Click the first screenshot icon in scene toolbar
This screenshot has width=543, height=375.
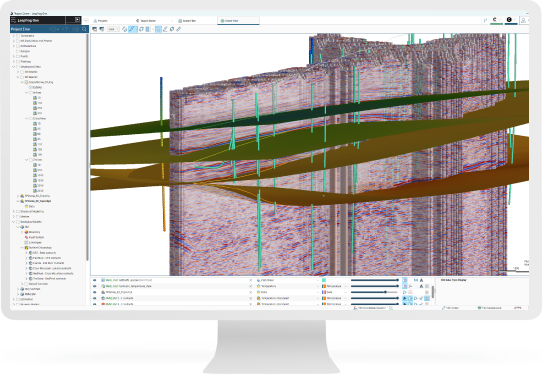(x=94, y=29)
